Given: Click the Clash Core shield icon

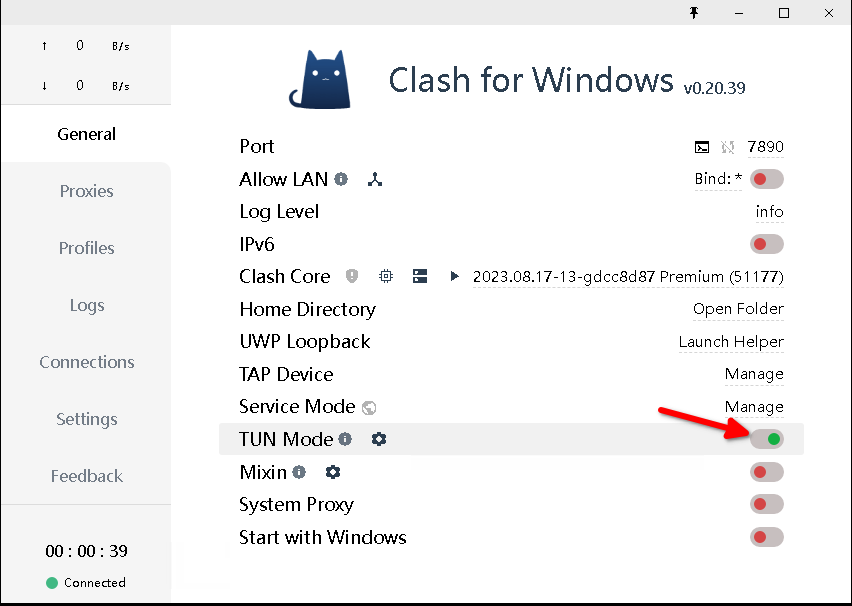Looking at the screenshot, I should click(352, 276).
